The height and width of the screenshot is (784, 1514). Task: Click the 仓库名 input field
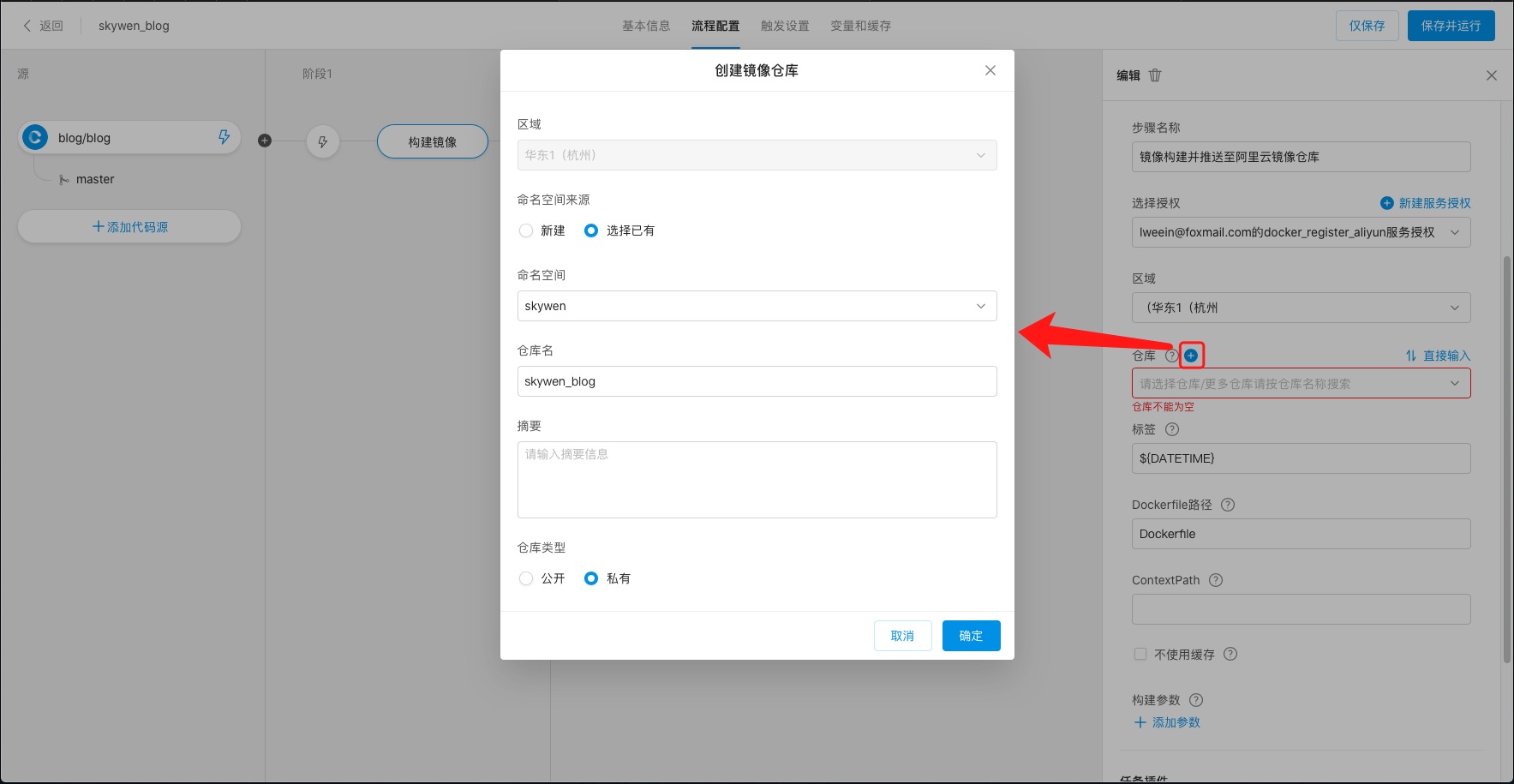click(x=757, y=381)
